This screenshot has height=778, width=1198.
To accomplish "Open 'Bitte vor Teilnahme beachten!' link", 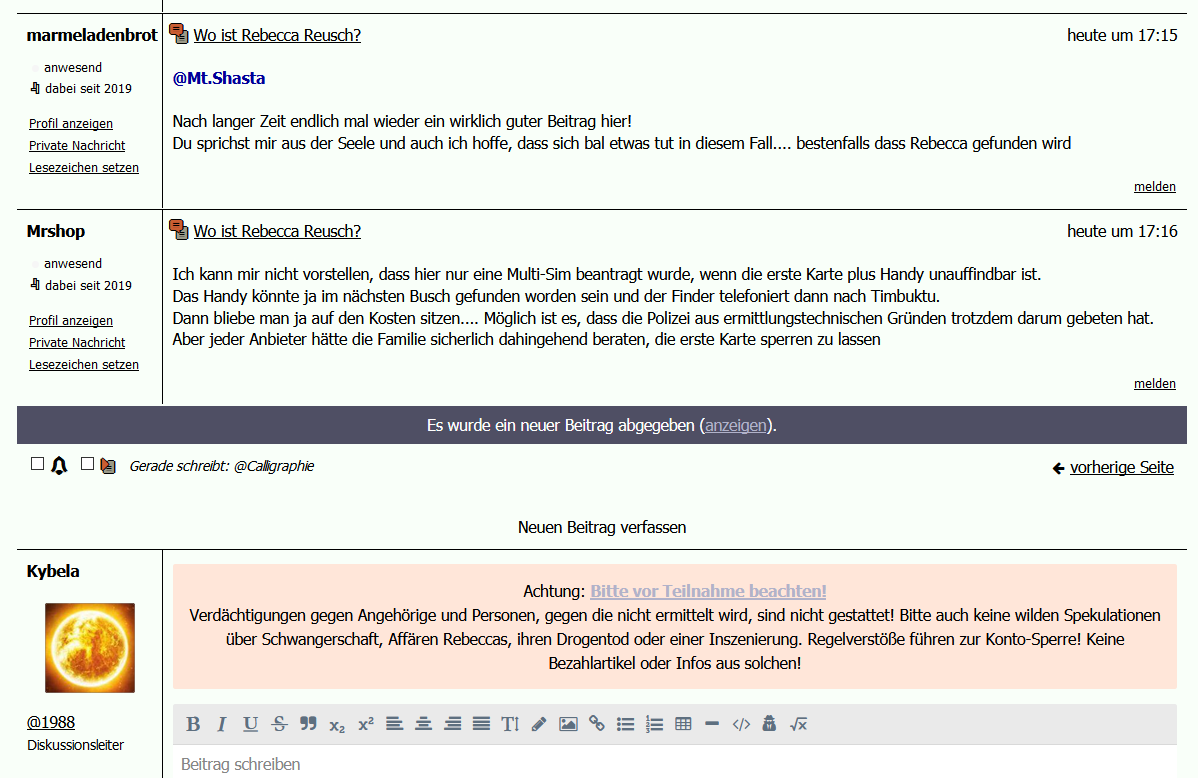I will pos(708,592).
